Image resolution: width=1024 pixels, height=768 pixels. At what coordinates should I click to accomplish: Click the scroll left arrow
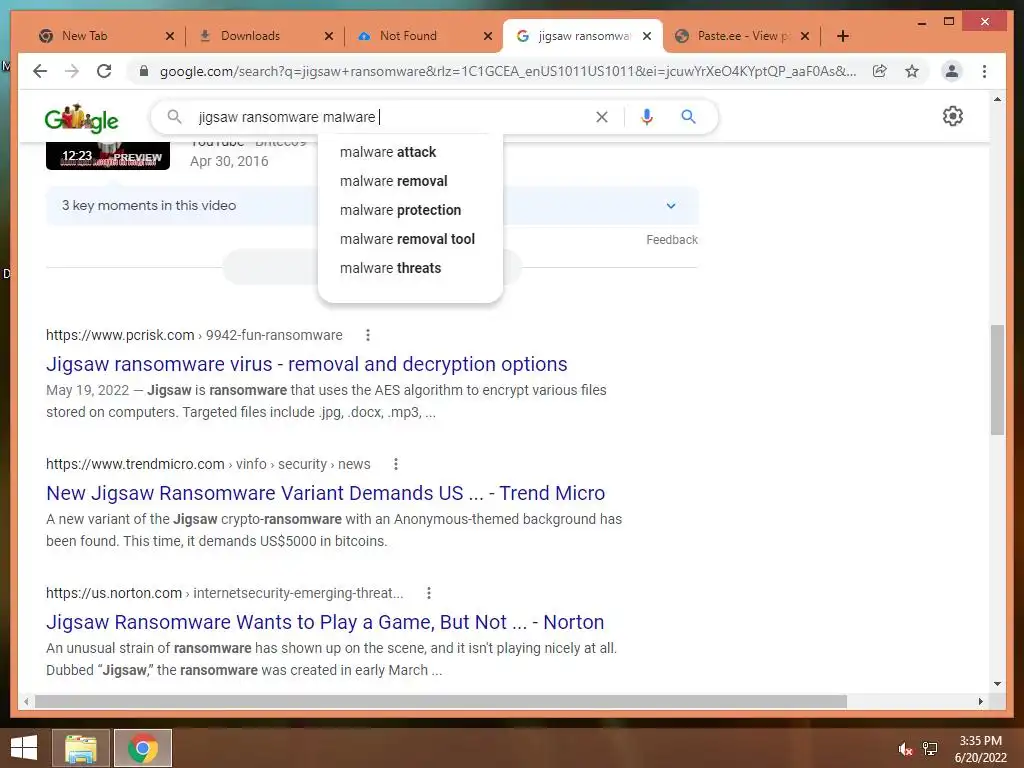pos(26,701)
